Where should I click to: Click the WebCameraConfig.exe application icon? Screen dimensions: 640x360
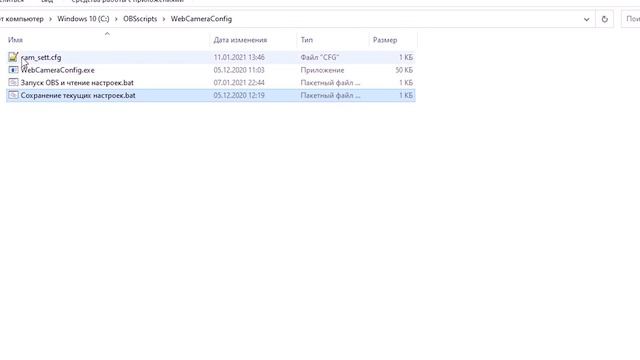click(13, 70)
